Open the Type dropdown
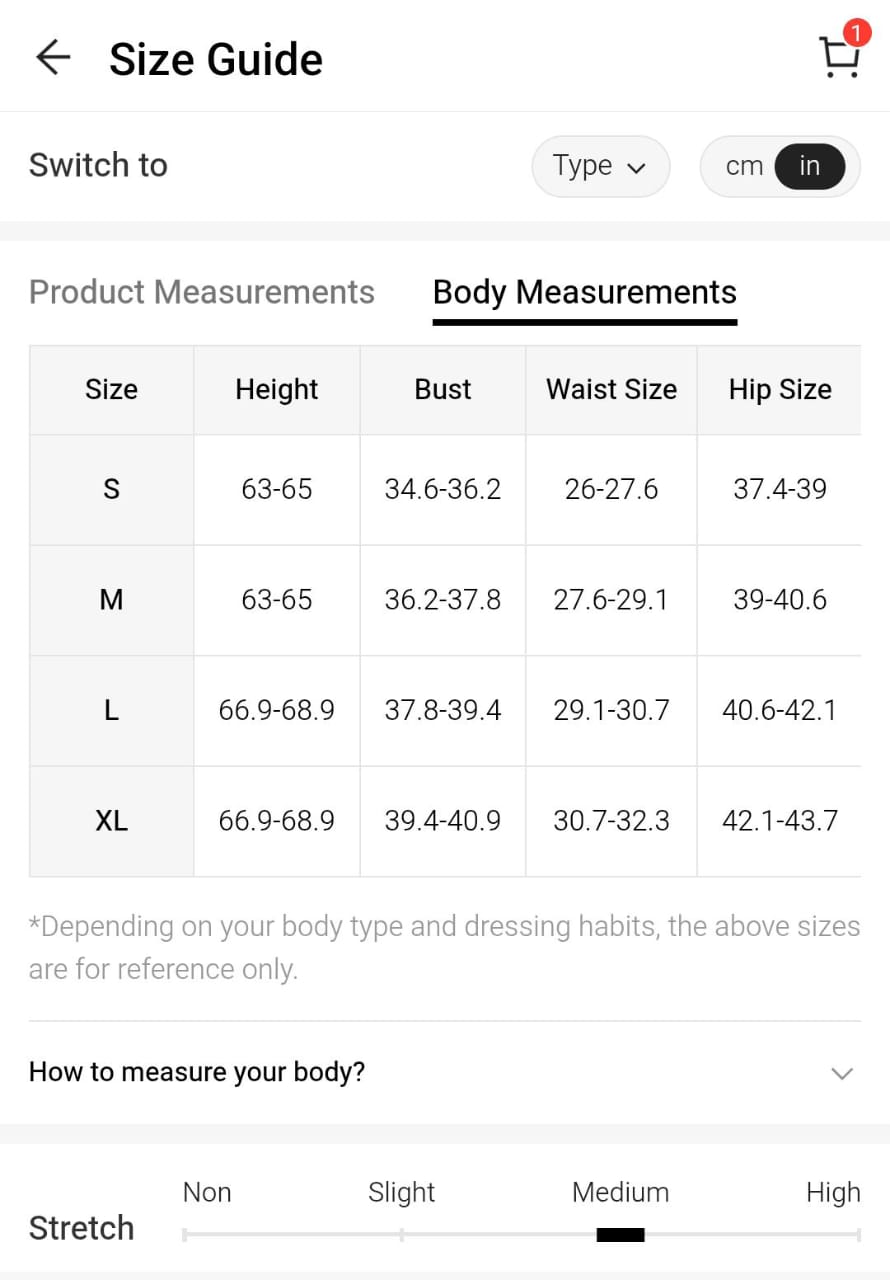The height and width of the screenshot is (1280, 890). click(x=599, y=166)
